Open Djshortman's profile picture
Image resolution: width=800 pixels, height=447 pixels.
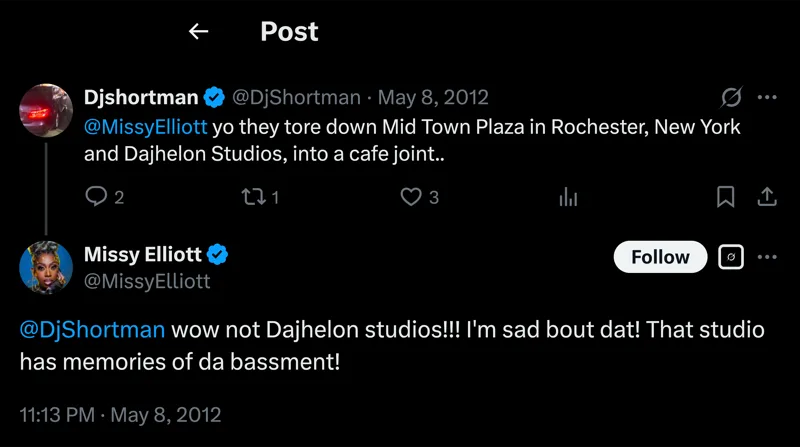click(46, 108)
